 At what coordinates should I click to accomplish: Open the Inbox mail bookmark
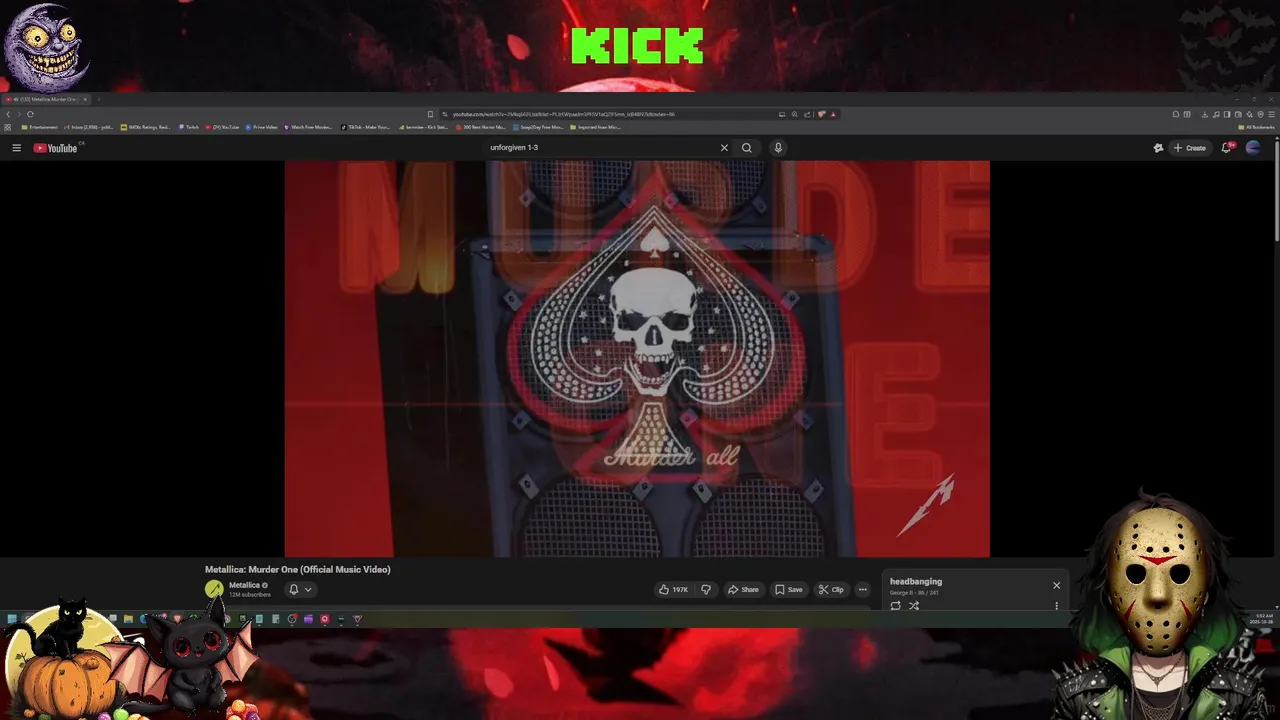[x=89, y=127]
